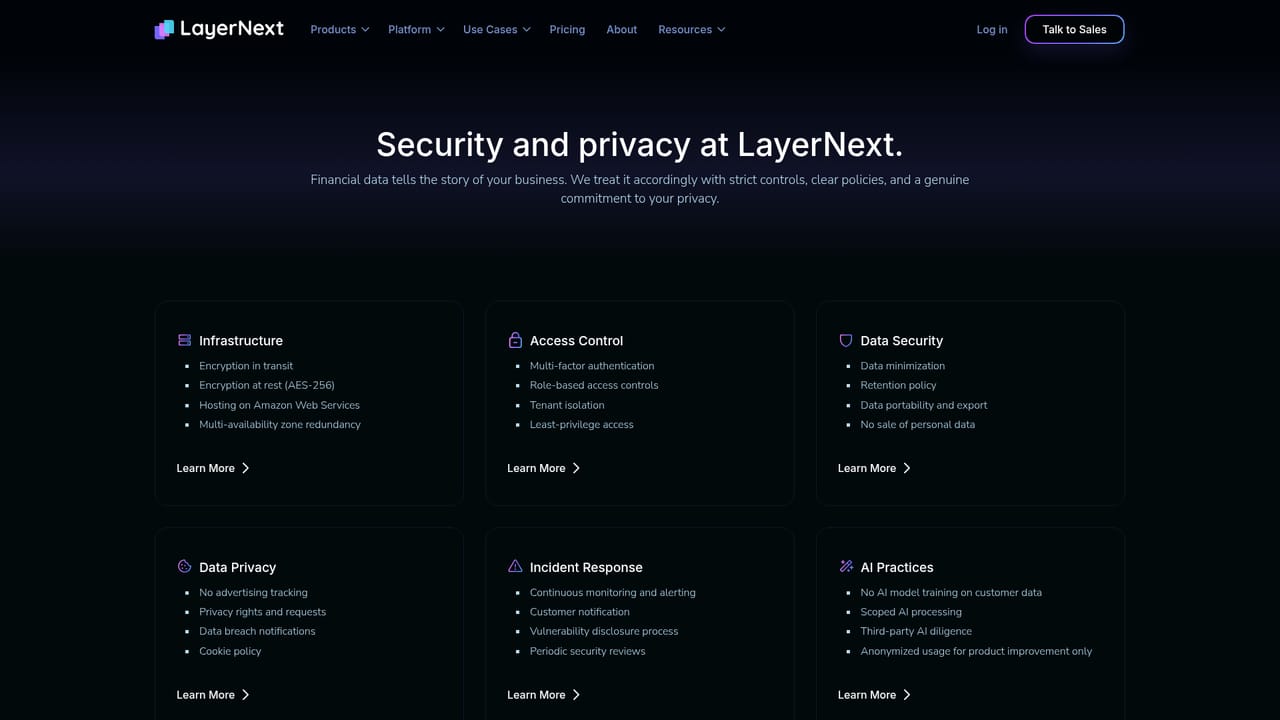Learn more about Access Control
Image resolution: width=1280 pixels, height=720 pixels.
pos(544,468)
